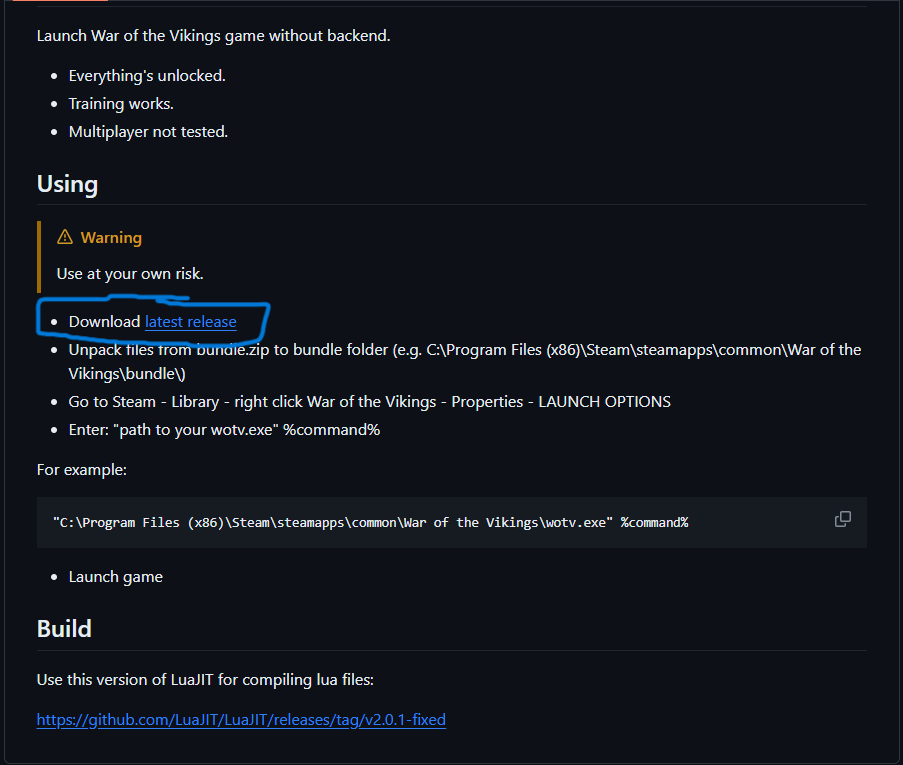Click the 'Use this version of LuaJIT' sentence
903x765 pixels.
click(205, 680)
